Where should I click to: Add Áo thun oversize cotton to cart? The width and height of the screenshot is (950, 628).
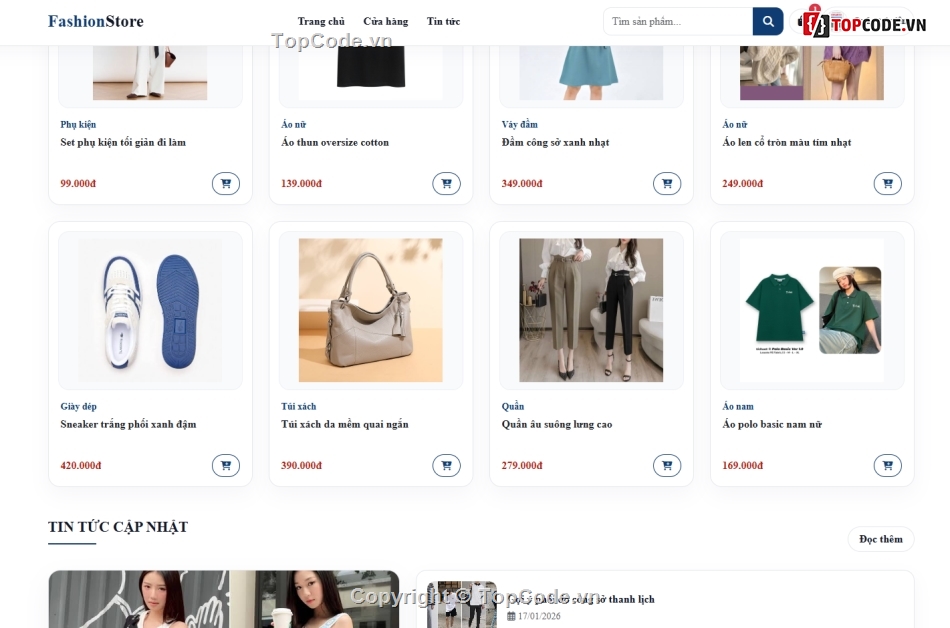[447, 183]
